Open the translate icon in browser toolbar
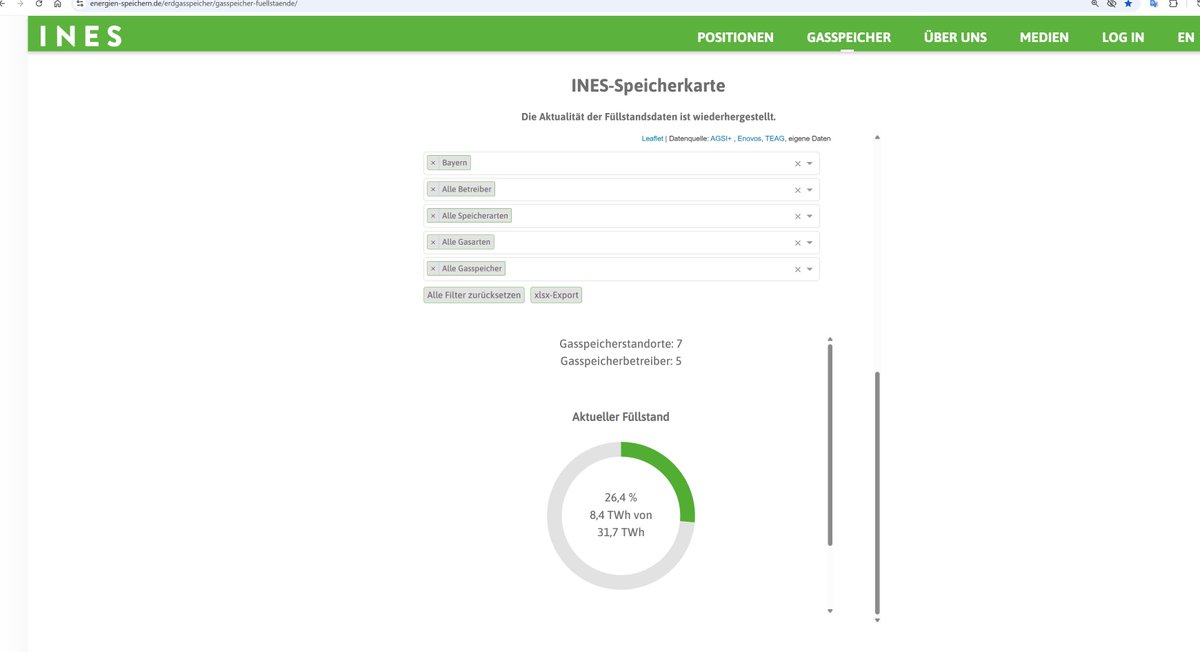Image resolution: width=1200 pixels, height=652 pixels. click(x=1153, y=4)
